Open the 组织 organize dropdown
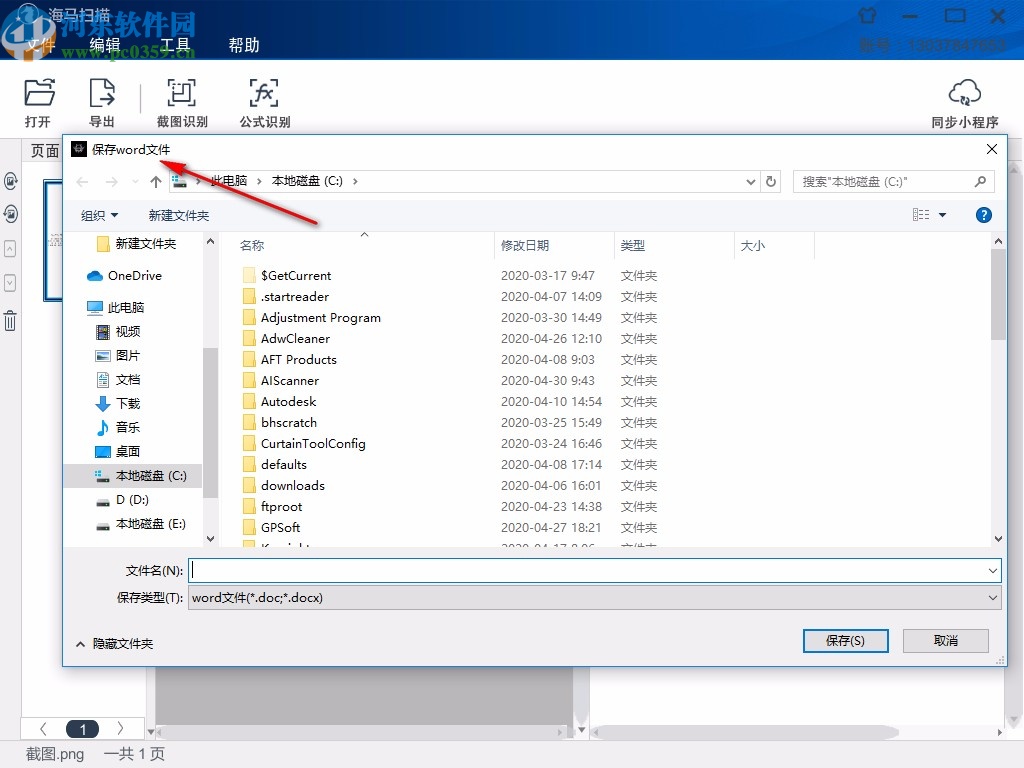1024x768 pixels. click(99, 216)
